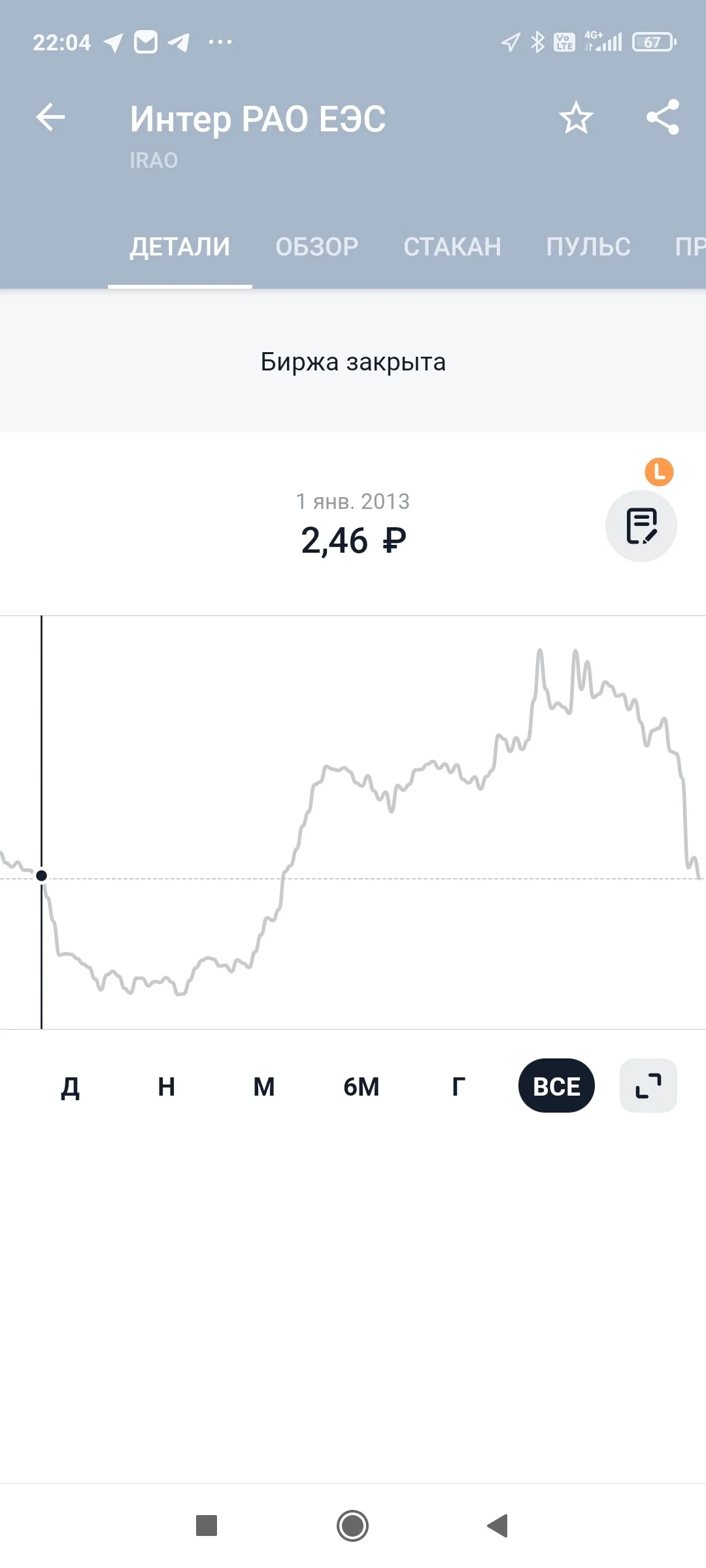Viewport: 706px width, 1568px height.
Task: Switch to the ПУЛЬС tab
Action: [588, 247]
